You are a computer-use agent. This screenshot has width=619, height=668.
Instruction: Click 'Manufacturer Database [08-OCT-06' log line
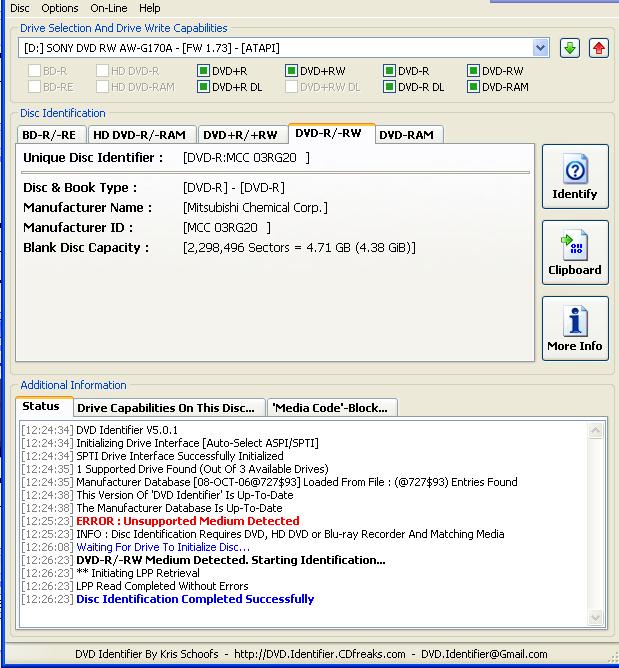point(297,482)
